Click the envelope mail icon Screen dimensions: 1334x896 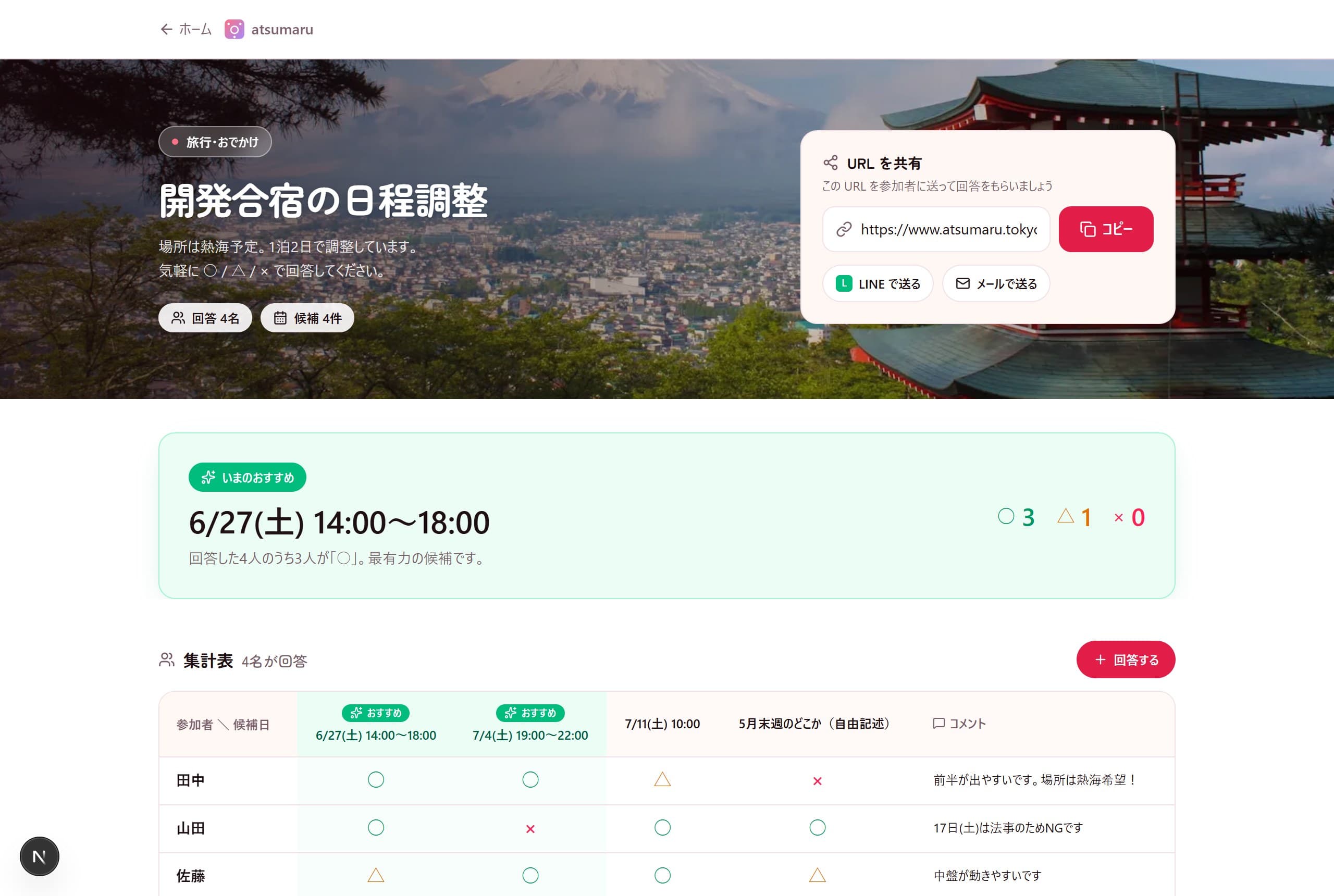963,283
